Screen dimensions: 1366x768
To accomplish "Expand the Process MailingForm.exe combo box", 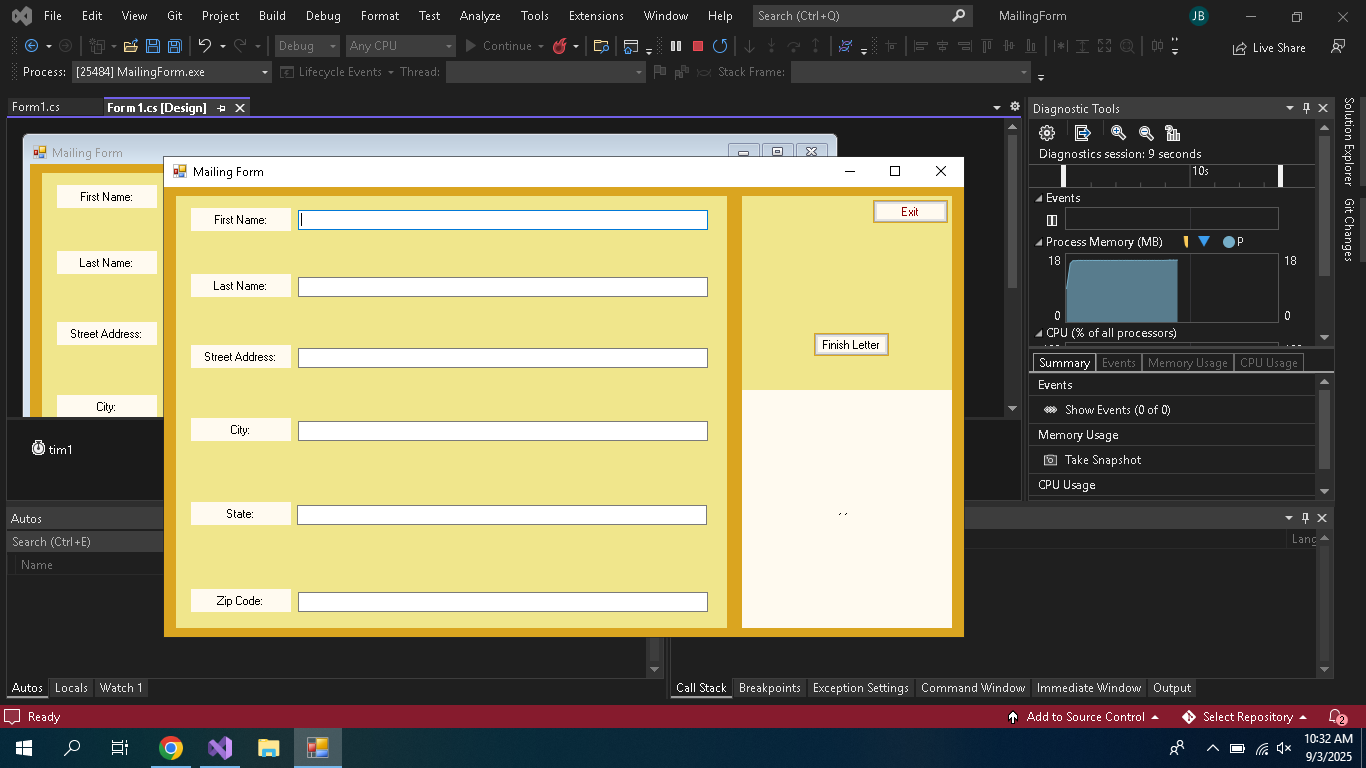I will click(265, 72).
